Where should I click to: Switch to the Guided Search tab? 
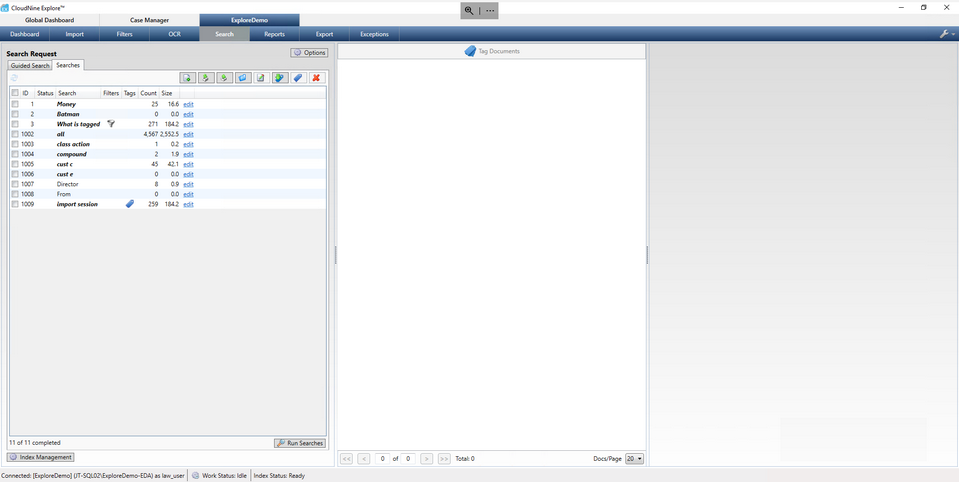(30, 66)
